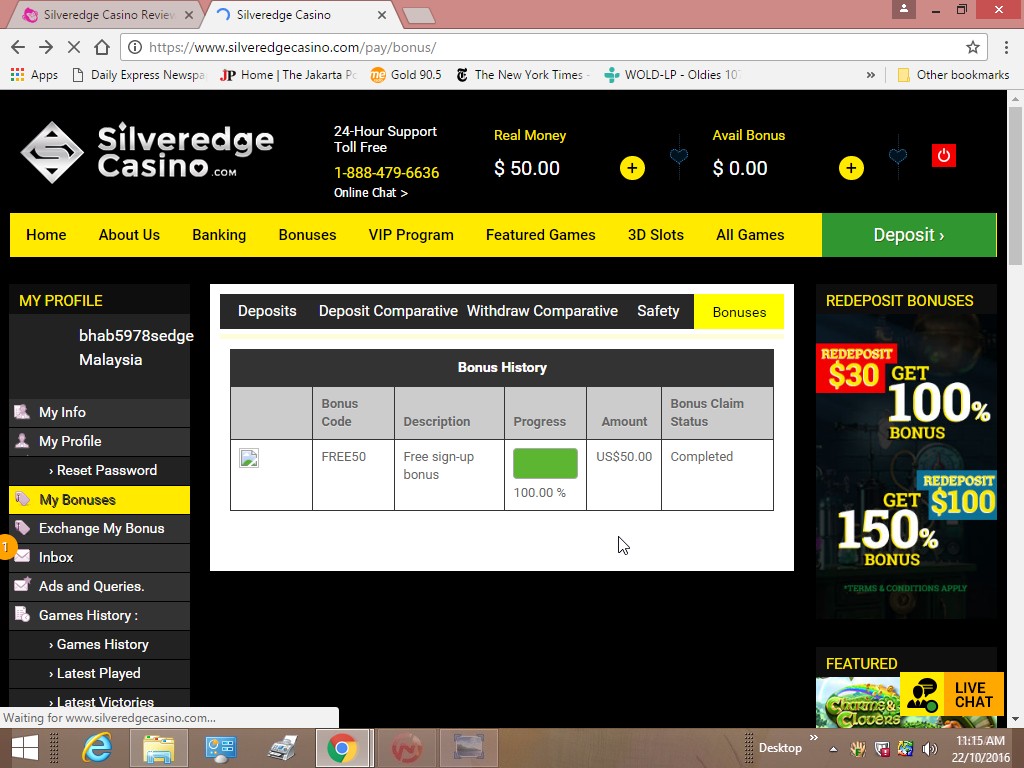Open Internet Explorer from the taskbar

click(x=97, y=748)
